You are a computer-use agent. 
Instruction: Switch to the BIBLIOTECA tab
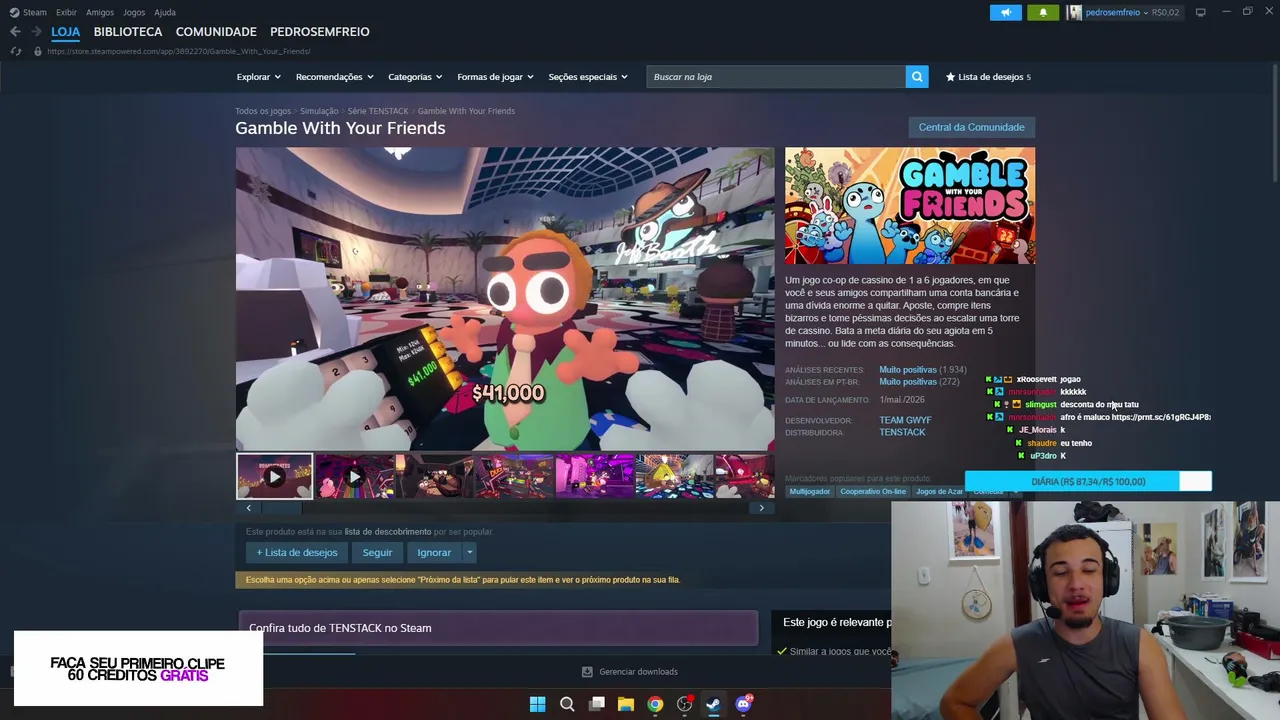tap(128, 32)
